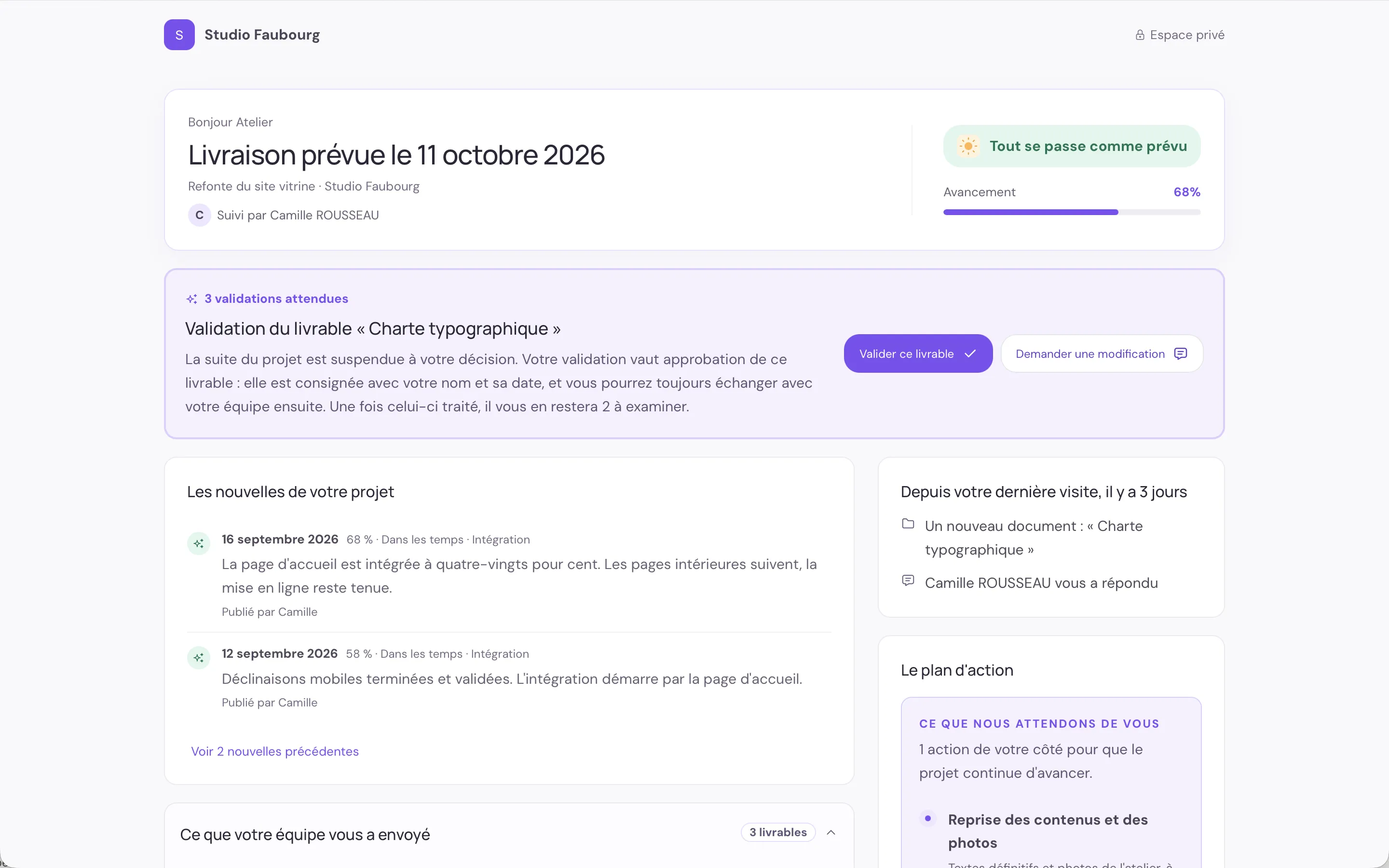
Task: Click the Tout se passe comme prévu status
Action: [1072, 147]
